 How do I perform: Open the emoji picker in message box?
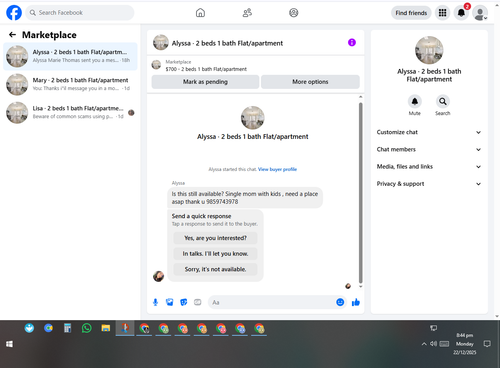point(340,302)
